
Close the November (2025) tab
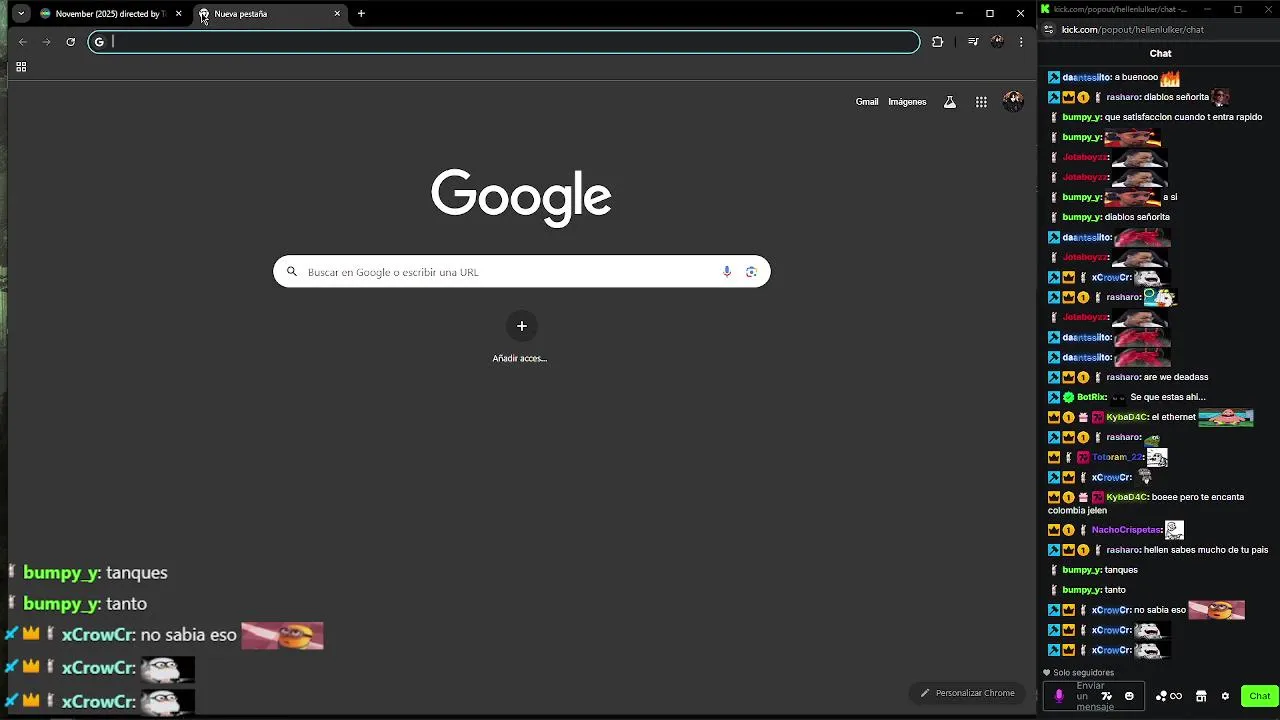[x=178, y=14]
